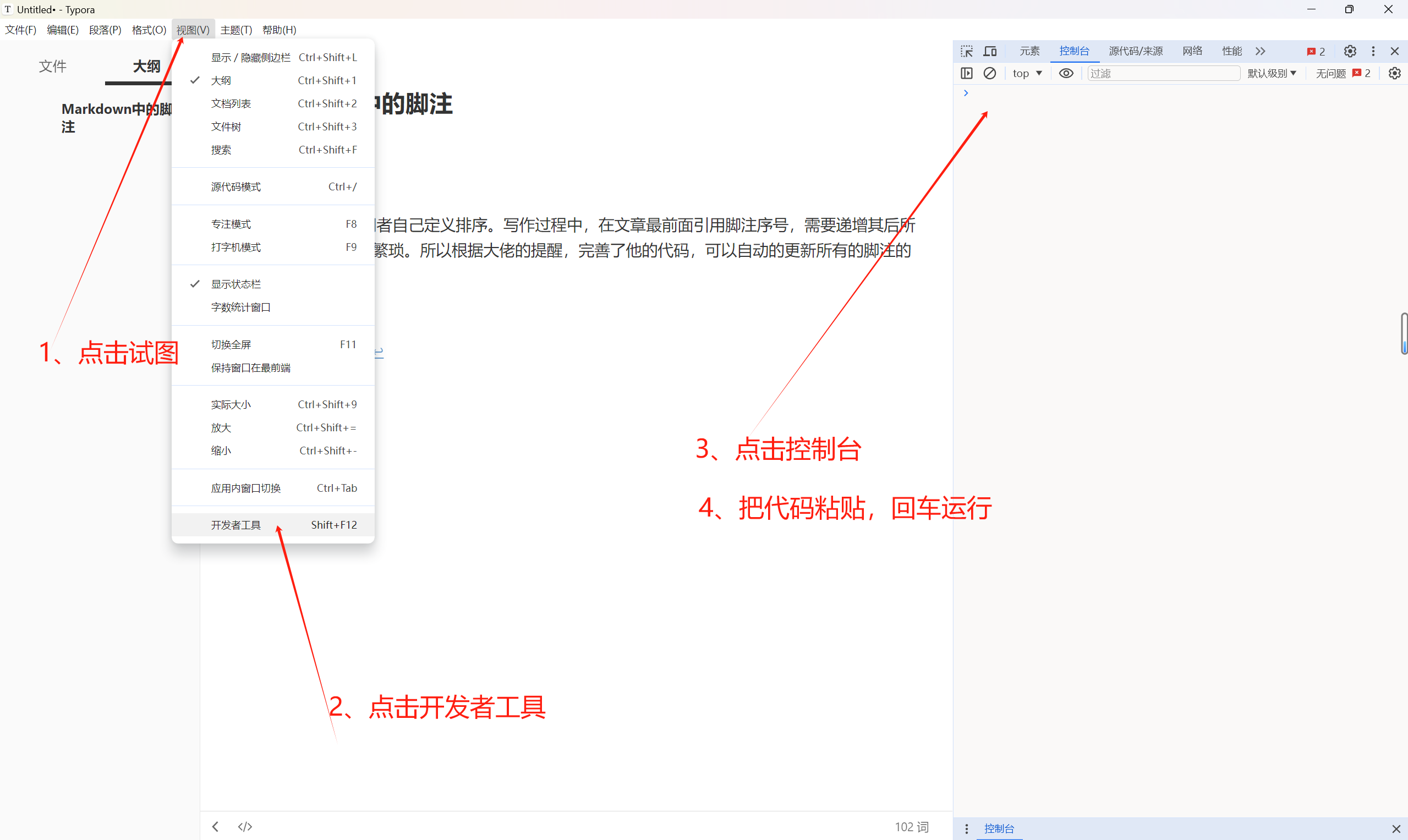The width and height of the screenshot is (1408, 840).
Task: Select 开发者工具 from the view menu
Action: tap(235, 525)
